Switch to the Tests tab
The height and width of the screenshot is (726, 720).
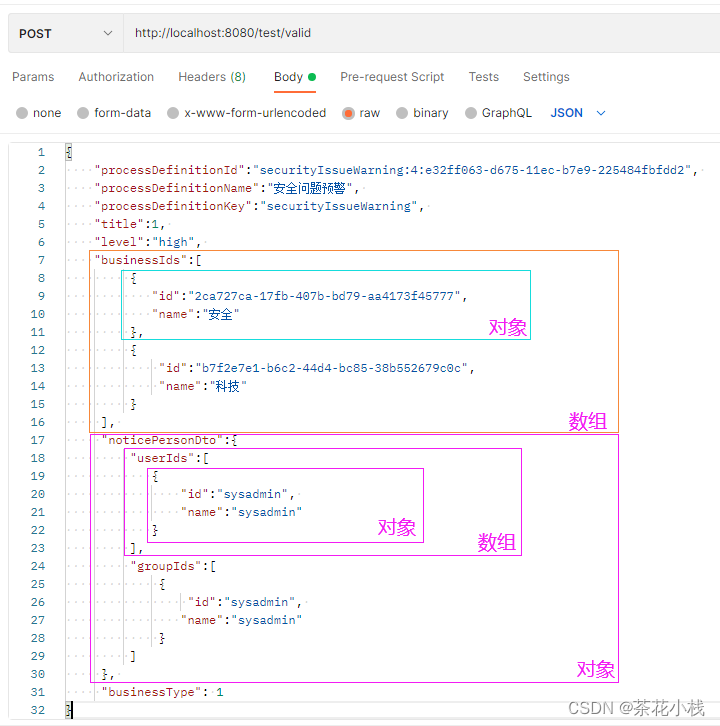click(483, 77)
